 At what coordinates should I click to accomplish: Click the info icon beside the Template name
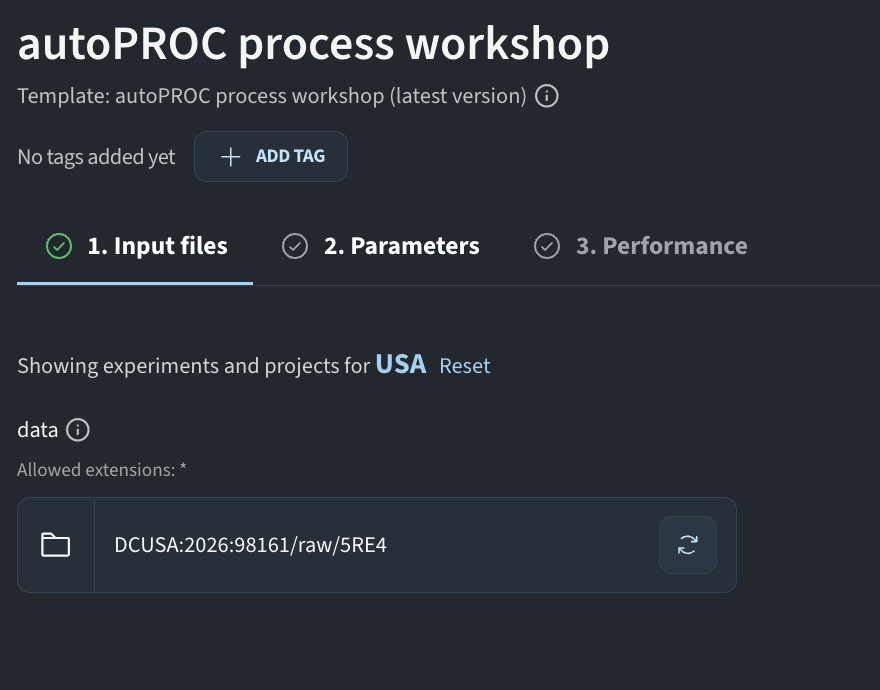546,96
